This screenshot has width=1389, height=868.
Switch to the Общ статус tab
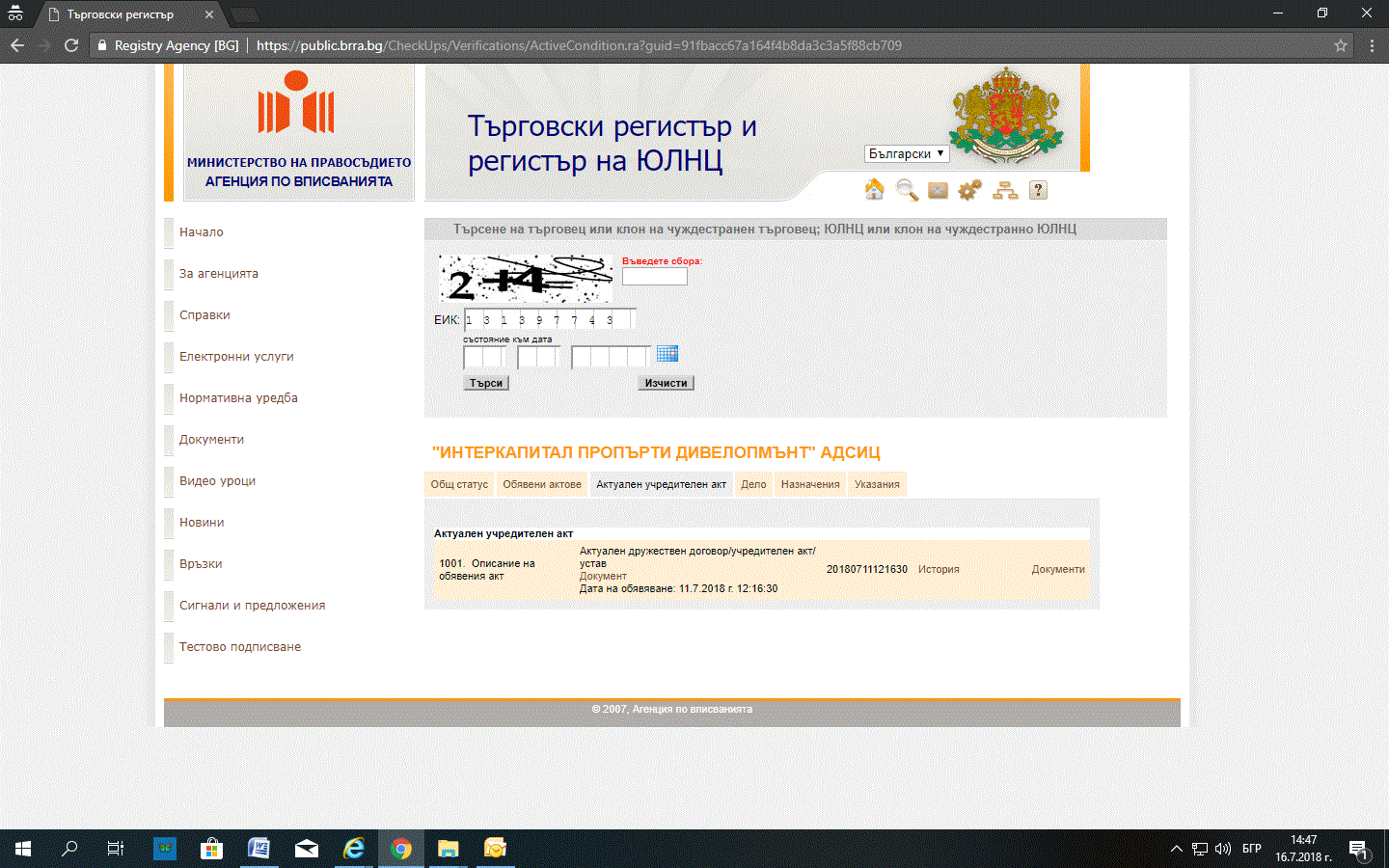459,484
